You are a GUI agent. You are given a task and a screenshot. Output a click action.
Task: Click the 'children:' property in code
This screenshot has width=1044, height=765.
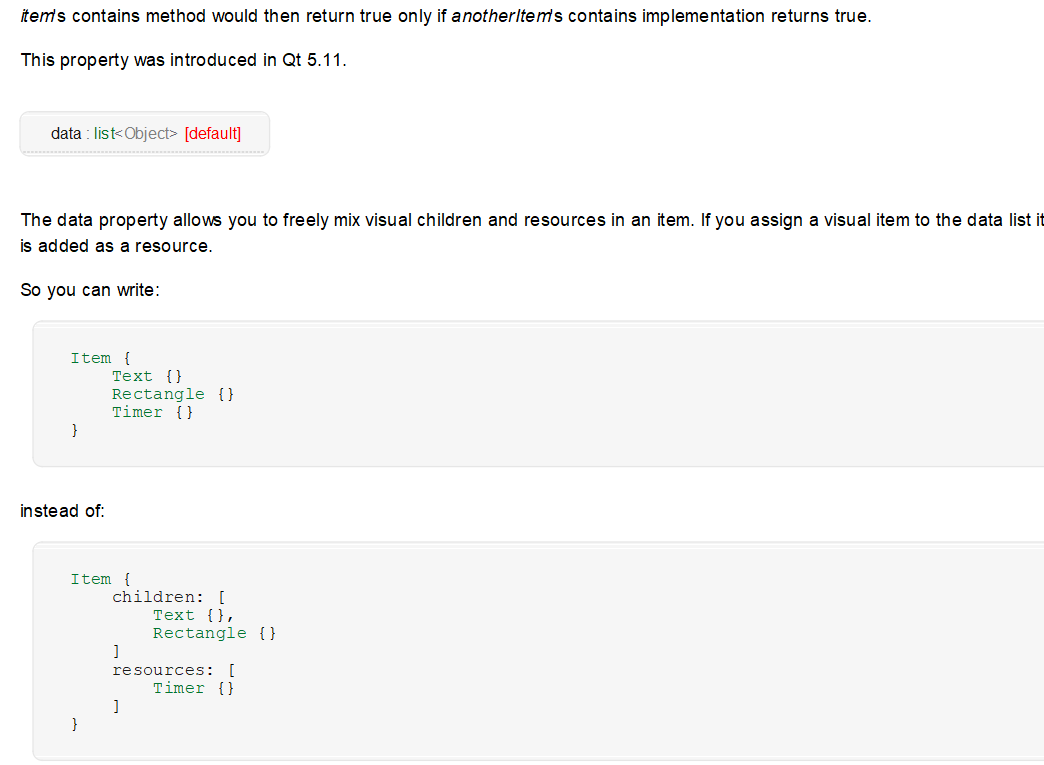coord(158,597)
